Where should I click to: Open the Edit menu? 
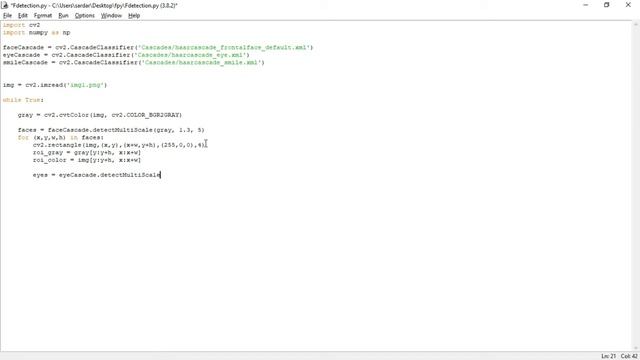pyautogui.click(x=22, y=16)
